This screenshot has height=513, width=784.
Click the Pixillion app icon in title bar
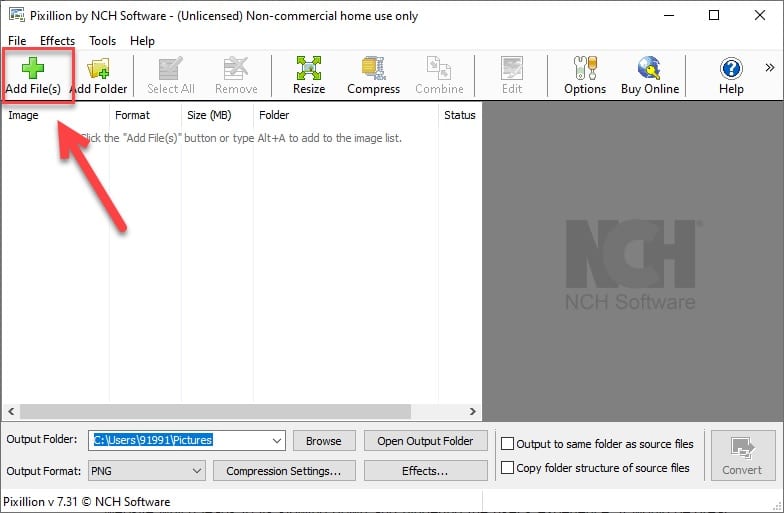coord(16,15)
